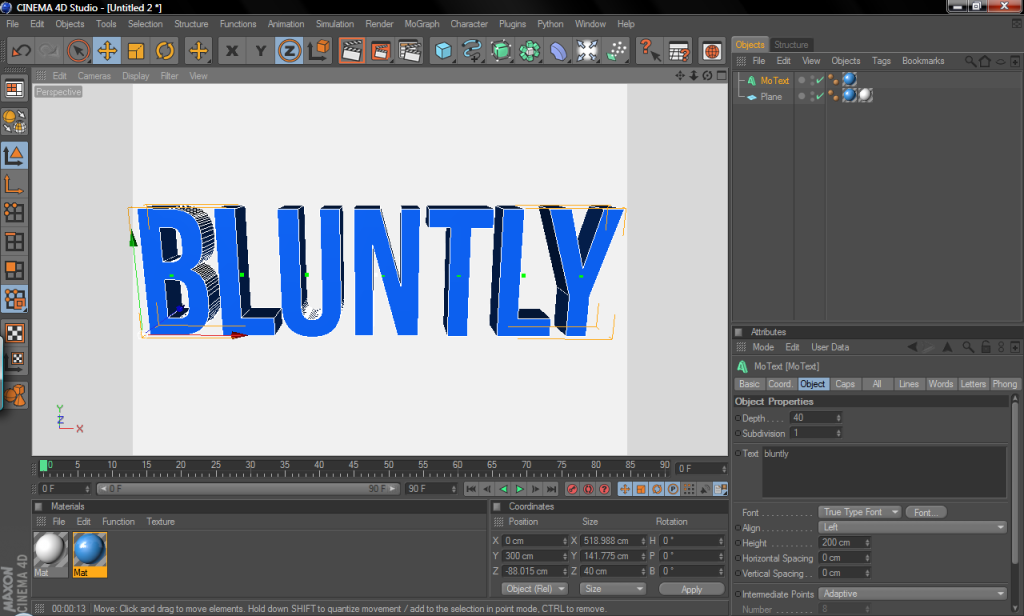
Task: Toggle the Z axis lock
Action: pyautogui.click(x=290, y=50)
